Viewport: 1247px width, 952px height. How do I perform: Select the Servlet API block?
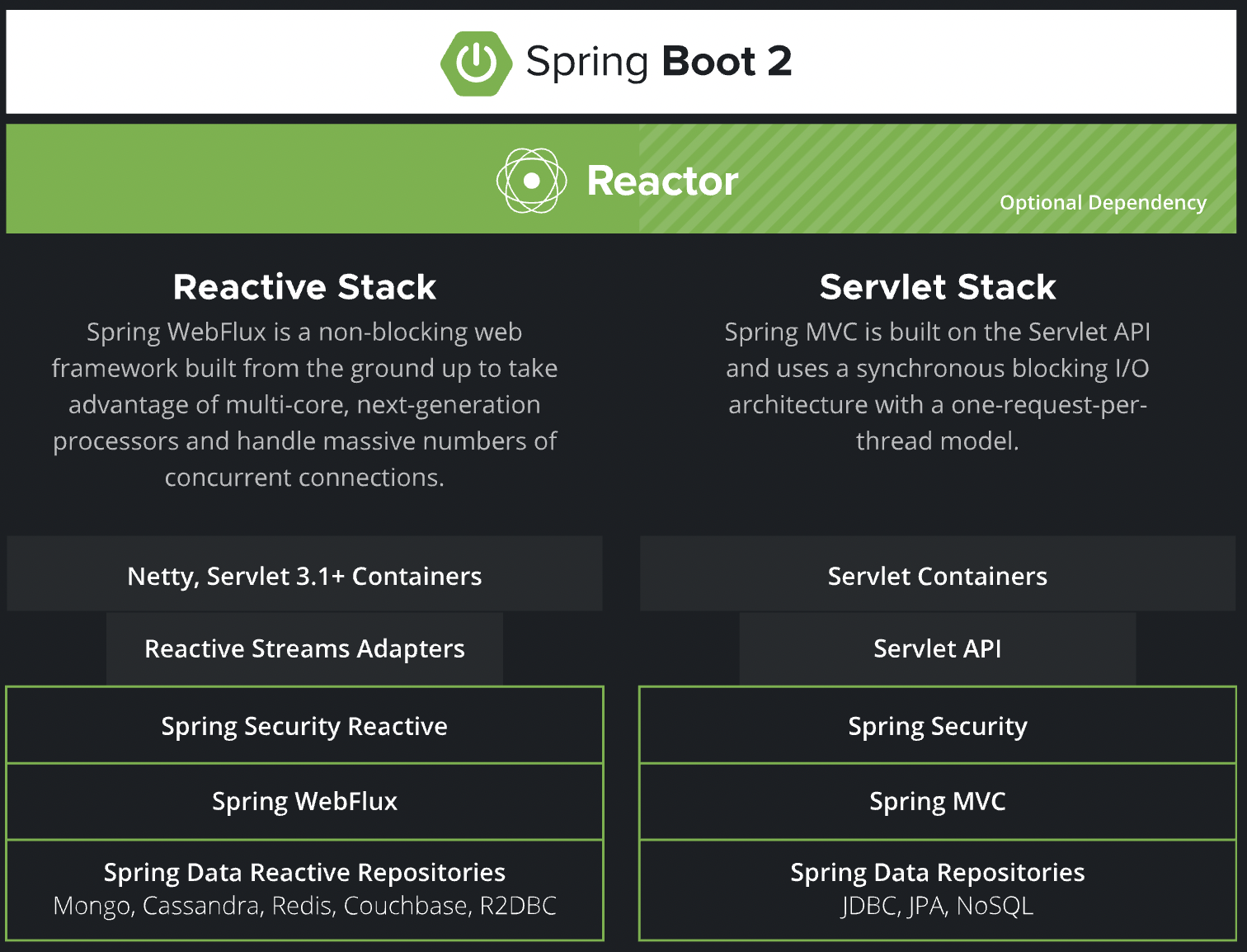[937, 648]
